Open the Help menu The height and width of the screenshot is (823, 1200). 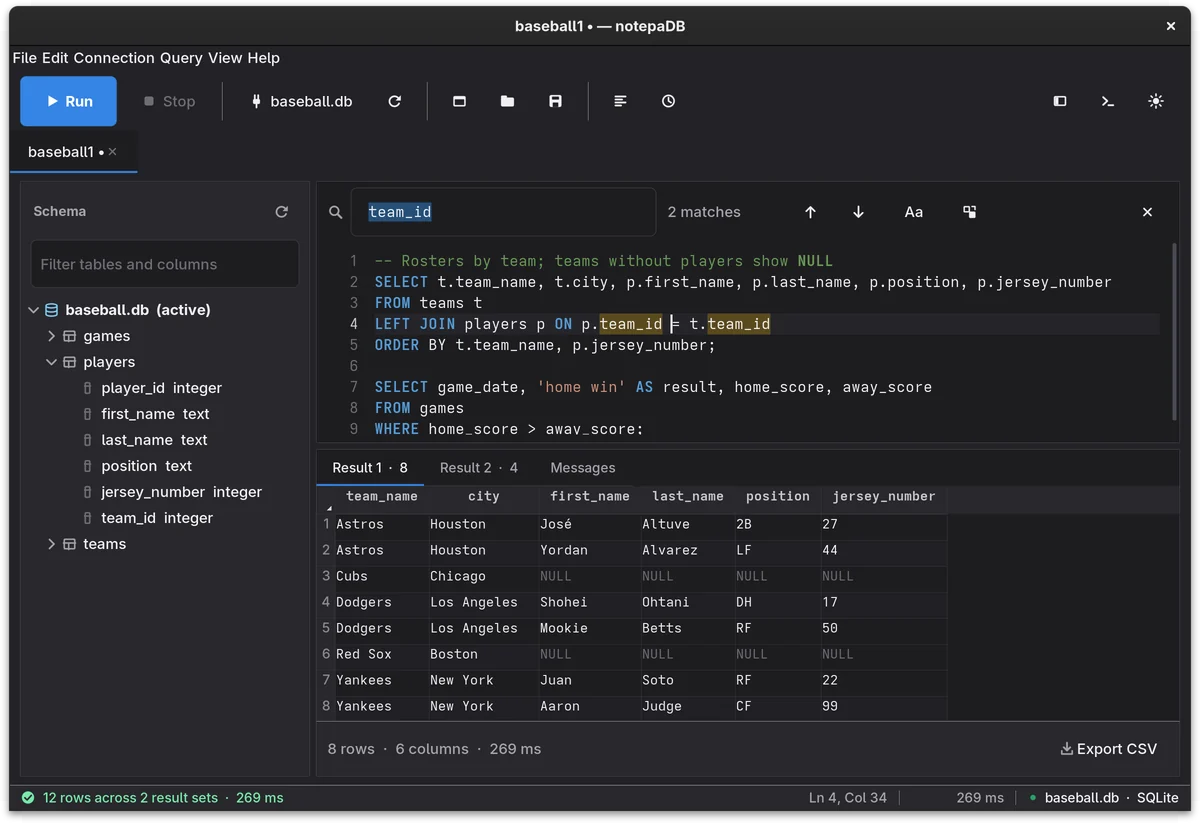point(264,58)
